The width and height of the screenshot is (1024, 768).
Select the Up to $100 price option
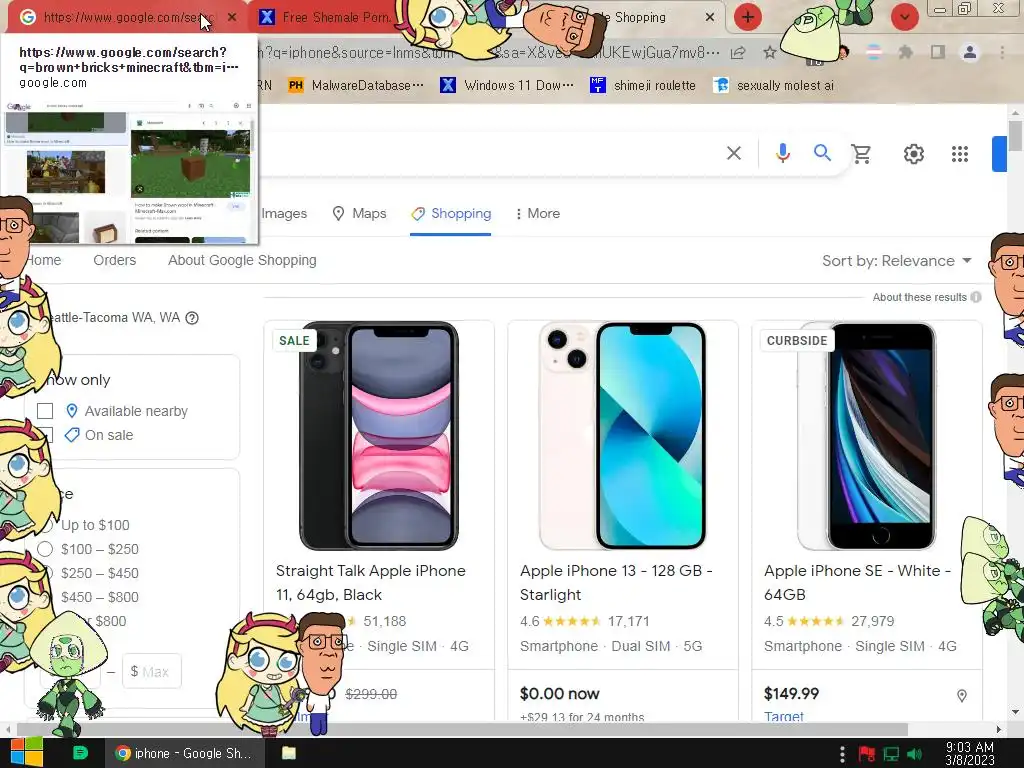point(95,525)
